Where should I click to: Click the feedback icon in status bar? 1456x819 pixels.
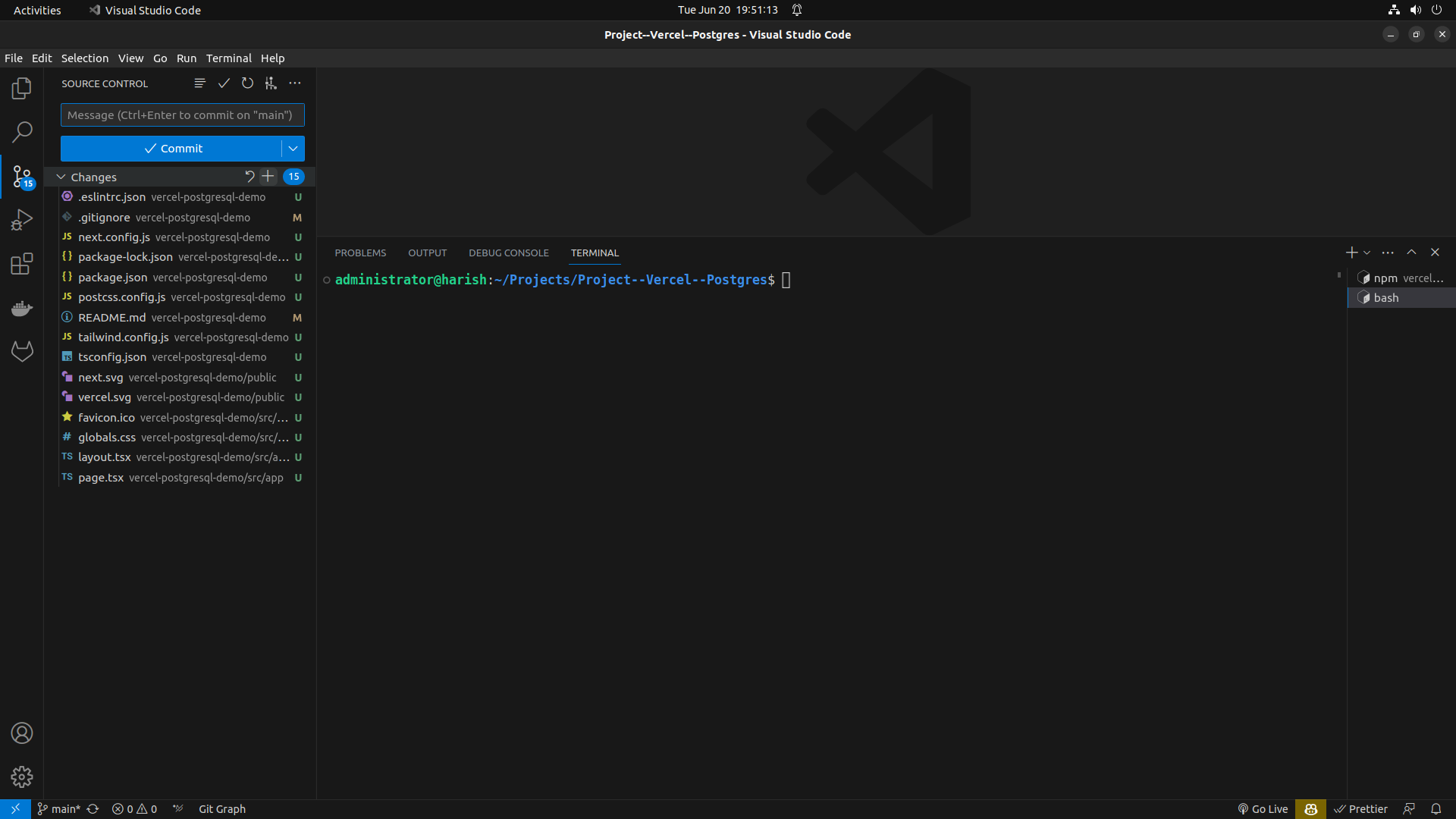tap(1409, 809)
